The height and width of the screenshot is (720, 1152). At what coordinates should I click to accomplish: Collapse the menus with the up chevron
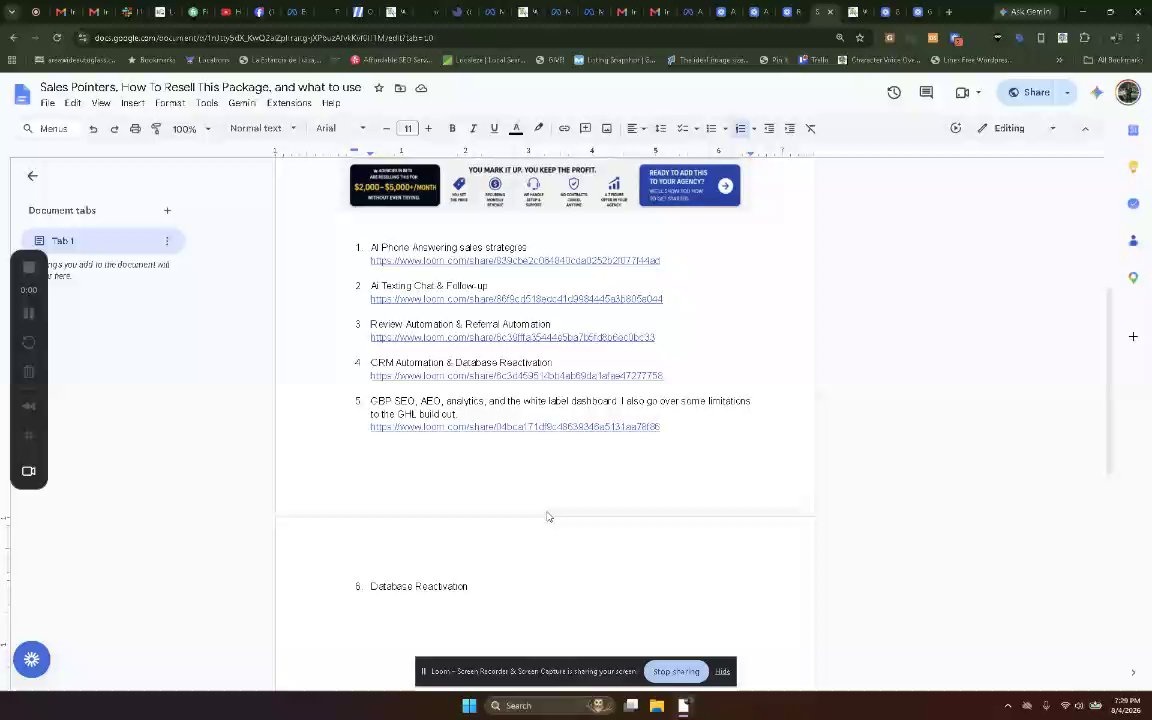pos(1085,129)
